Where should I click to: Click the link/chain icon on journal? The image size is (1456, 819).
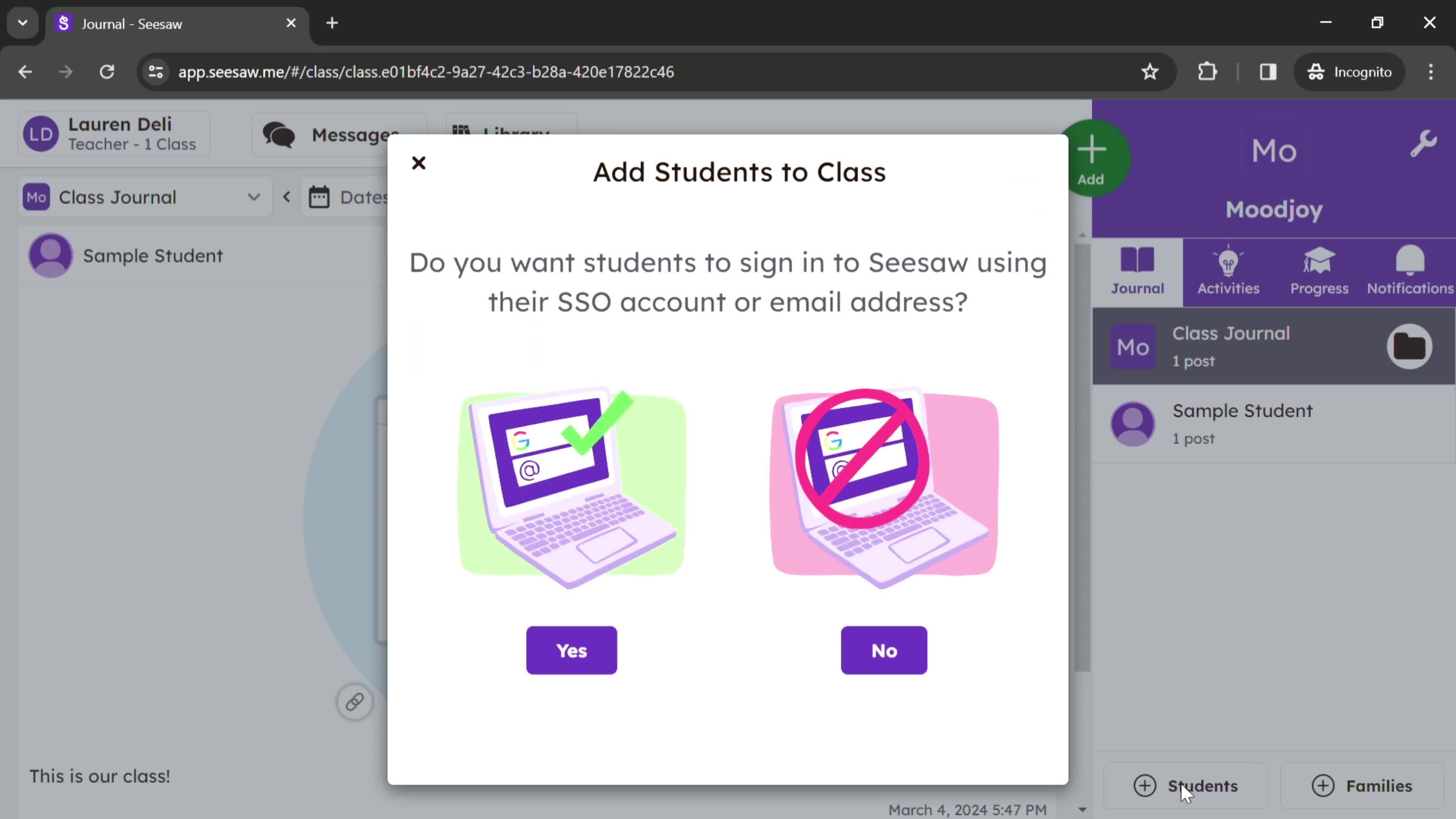tap(355, 702)
